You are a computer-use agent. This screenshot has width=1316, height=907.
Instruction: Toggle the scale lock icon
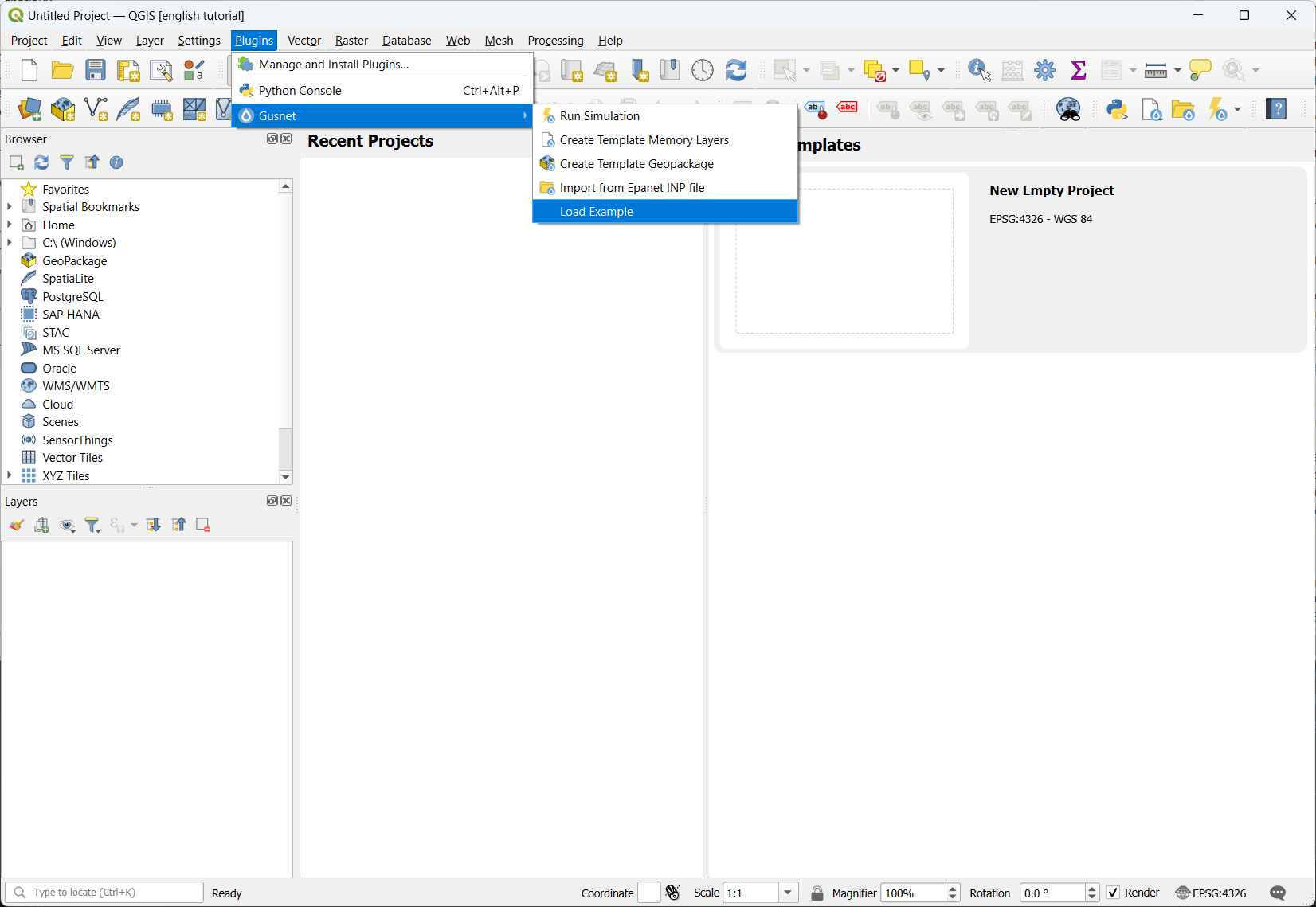pyautogui.click(x=817, y=893)
